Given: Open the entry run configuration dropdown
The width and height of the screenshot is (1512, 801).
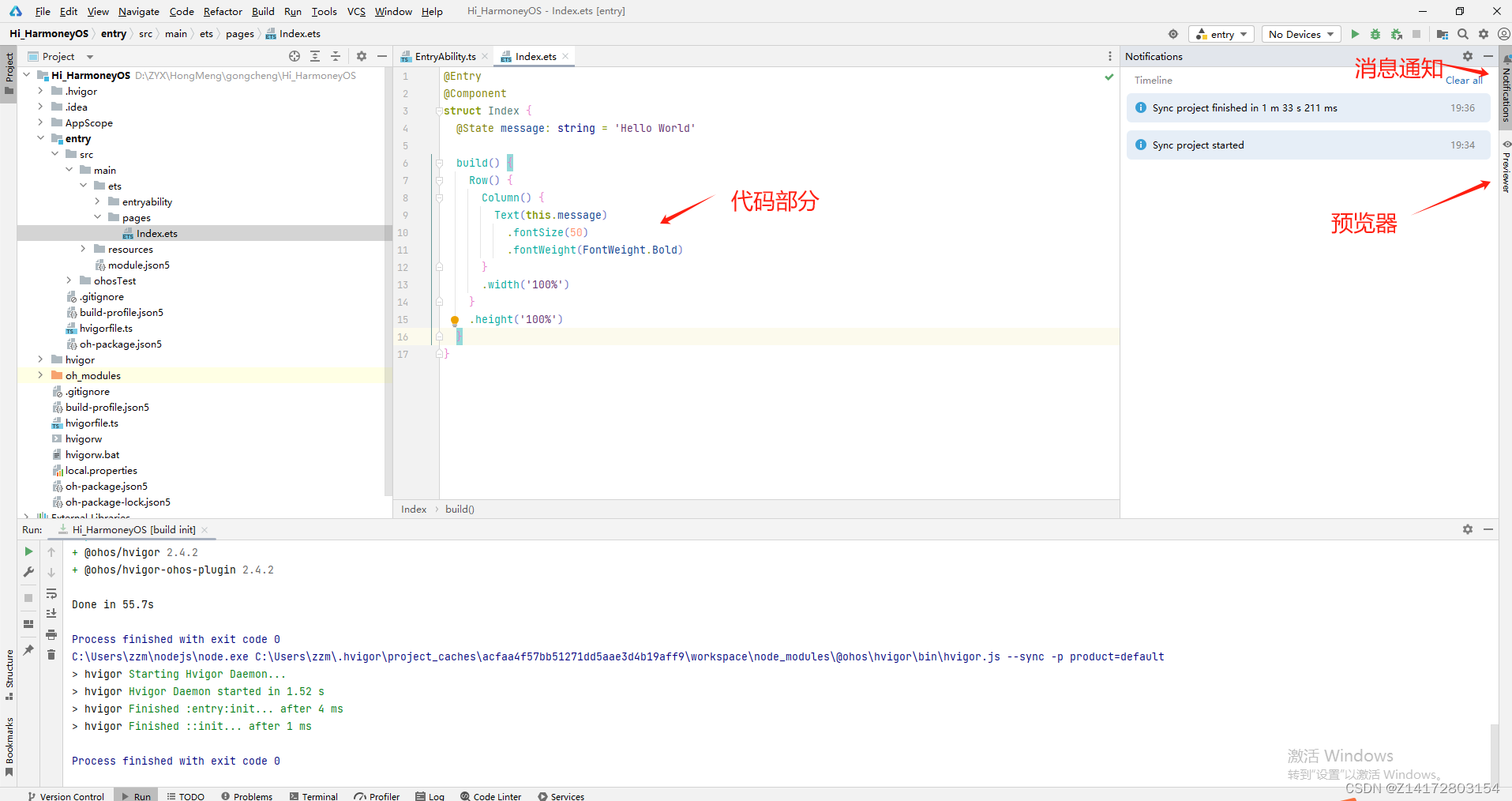Looking at the screenshot, I should pyautogui.click(x=1221, y=34).
